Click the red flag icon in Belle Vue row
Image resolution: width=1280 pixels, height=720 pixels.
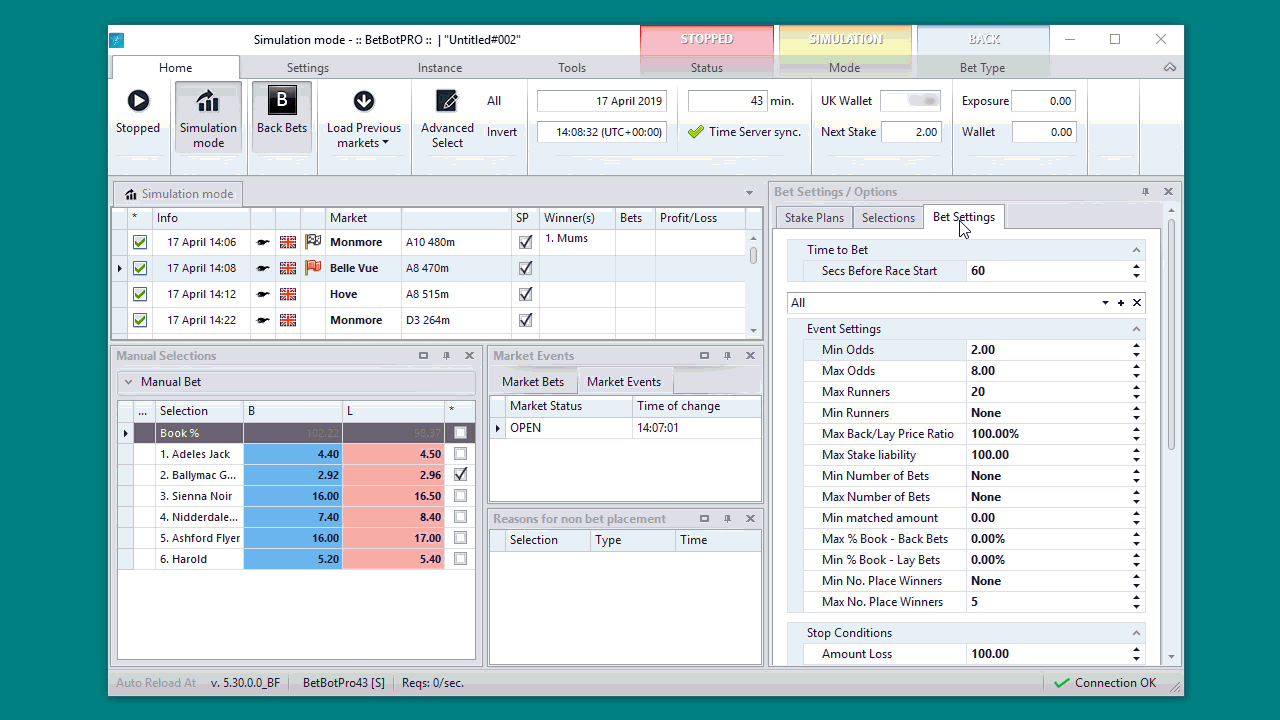[313, 268]
